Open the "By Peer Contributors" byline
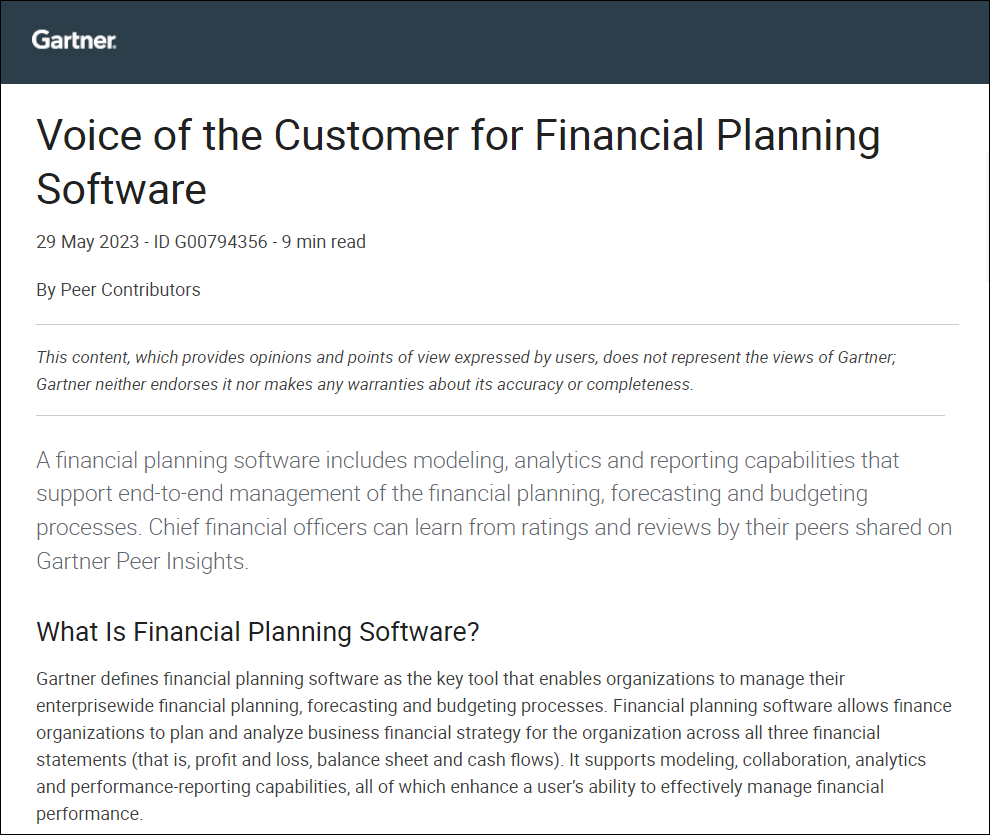This screenshot has height=835, width=990. click(x=118, y=290)
